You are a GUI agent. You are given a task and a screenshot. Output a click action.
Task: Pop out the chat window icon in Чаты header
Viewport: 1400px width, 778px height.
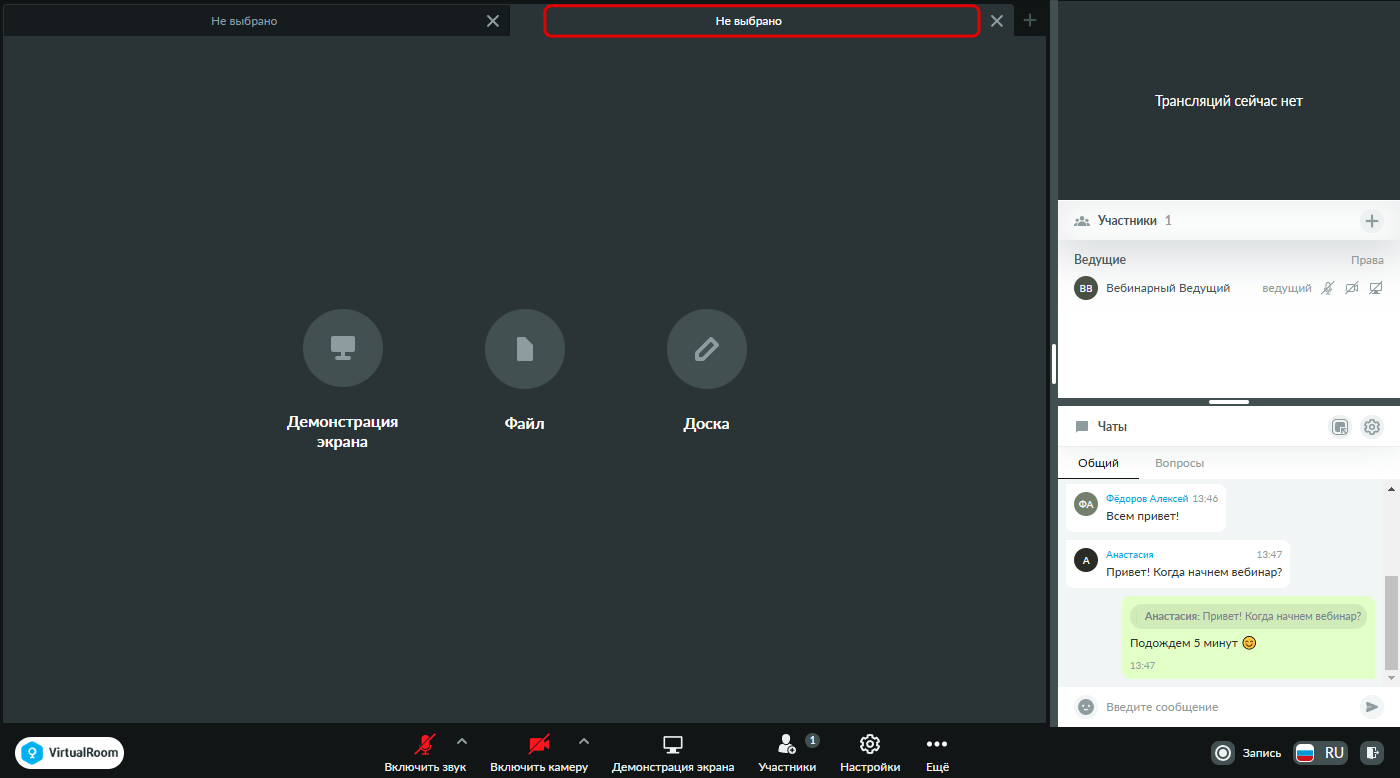click(x=1340, y=427)
